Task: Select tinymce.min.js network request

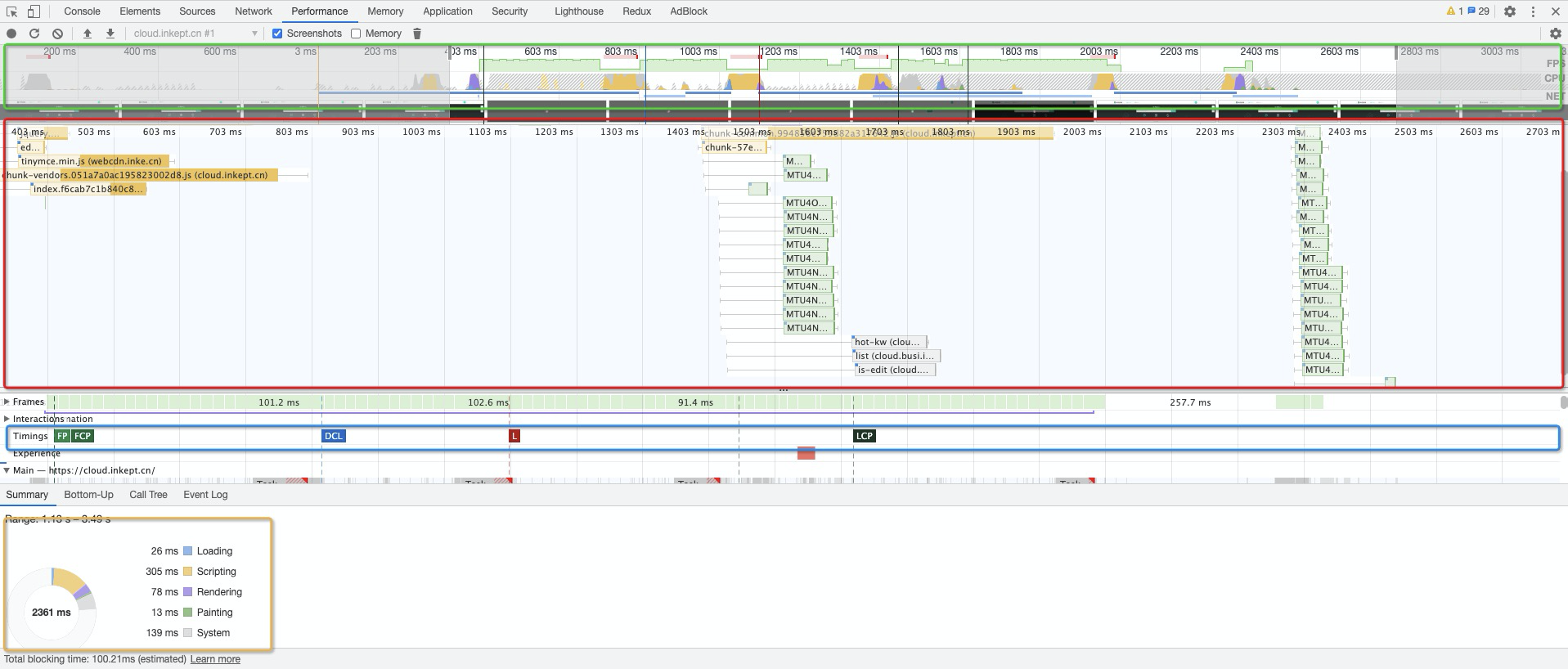Action: coord(95,161)
